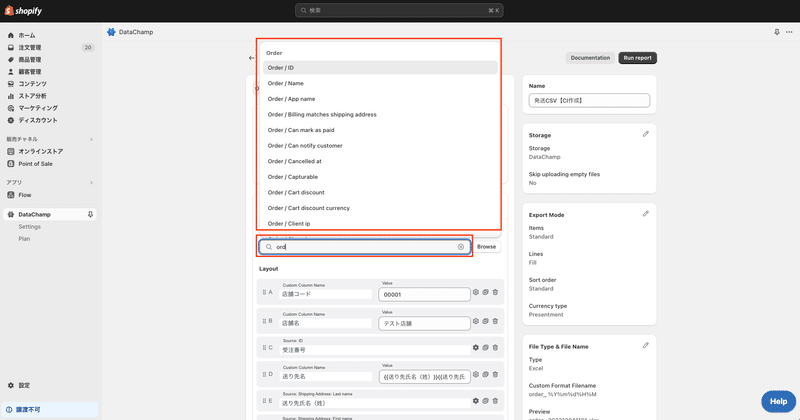Focus field search box containing 'ord'
Viewport: 800px width, 420px height.
click(364, 246)
